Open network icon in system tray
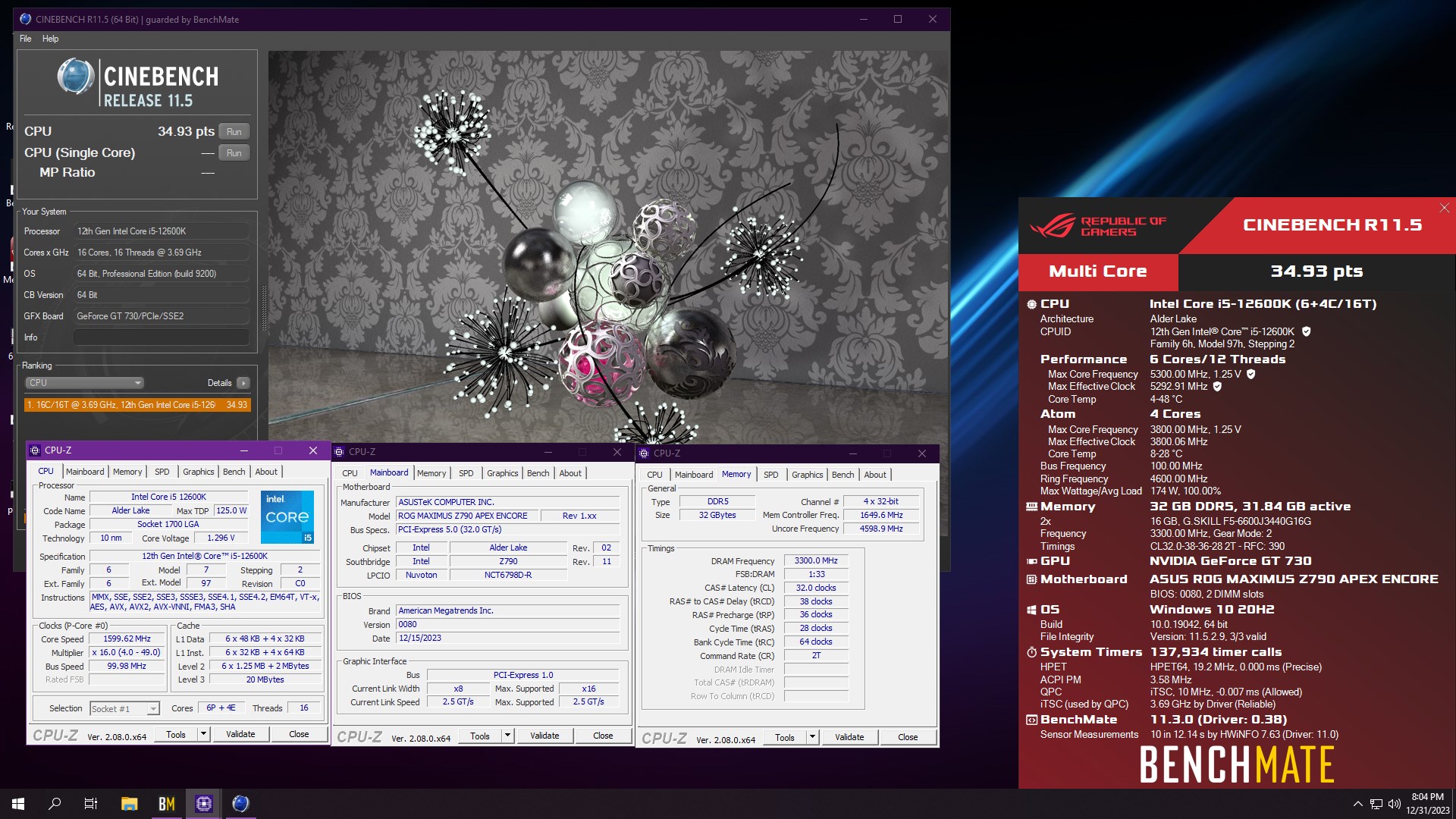 pyautogui.click(x=1376, y=804)
